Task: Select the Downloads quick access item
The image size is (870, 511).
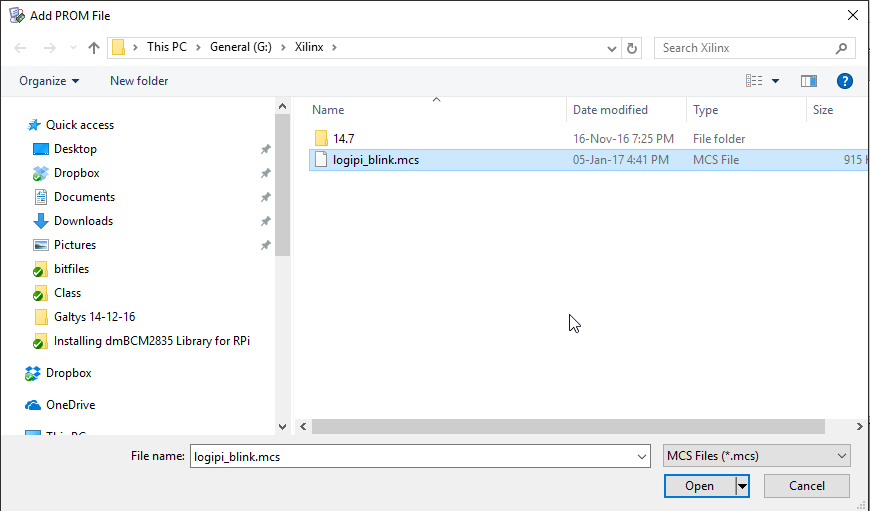Action: pyautogui.click(x=83, y=221)
